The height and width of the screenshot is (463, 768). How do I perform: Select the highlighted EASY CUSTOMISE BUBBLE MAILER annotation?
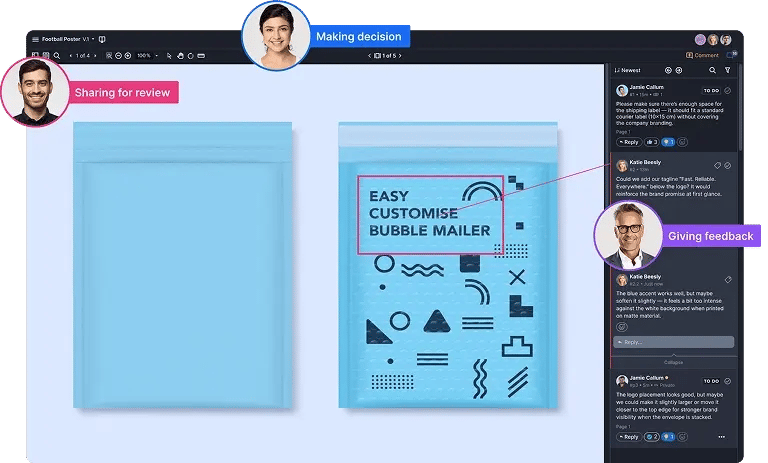point(430,215)
